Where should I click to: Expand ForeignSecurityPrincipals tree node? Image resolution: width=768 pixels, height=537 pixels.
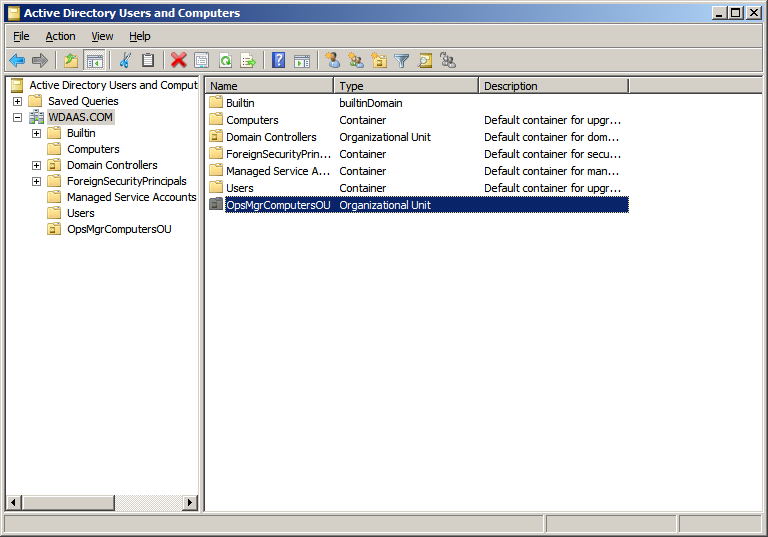pos(36,182)
